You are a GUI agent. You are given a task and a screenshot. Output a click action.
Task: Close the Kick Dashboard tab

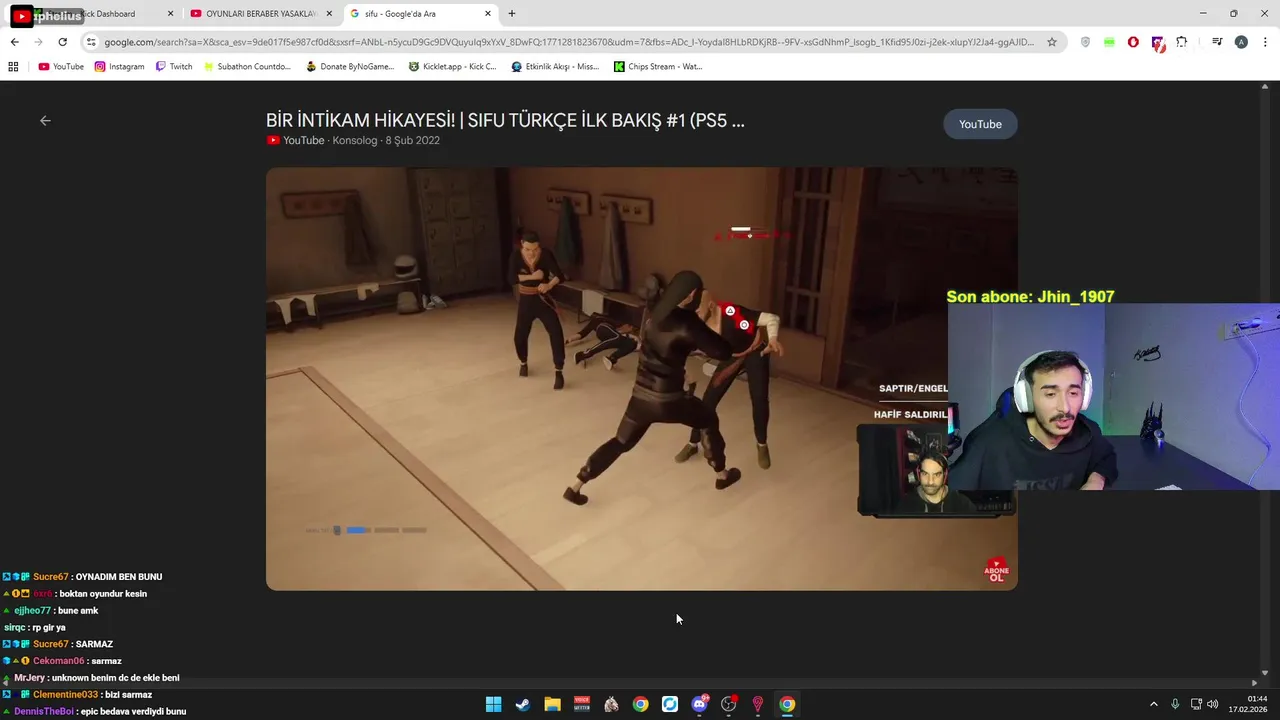[x=170, y=14]
